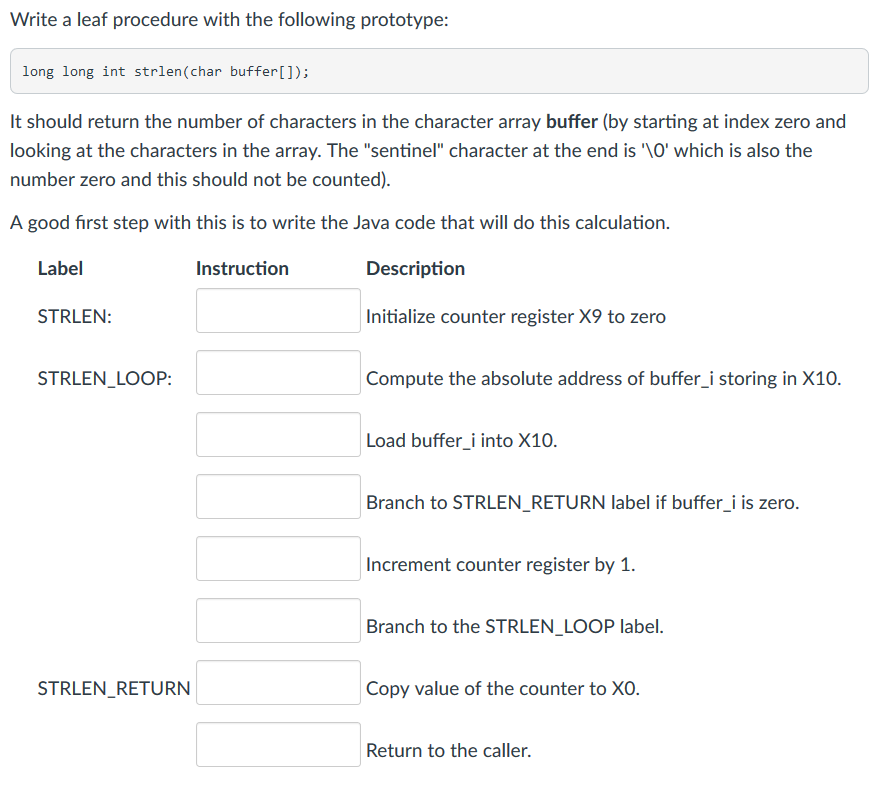Select the input box for 'Load buffer_i into X10'

278,434
